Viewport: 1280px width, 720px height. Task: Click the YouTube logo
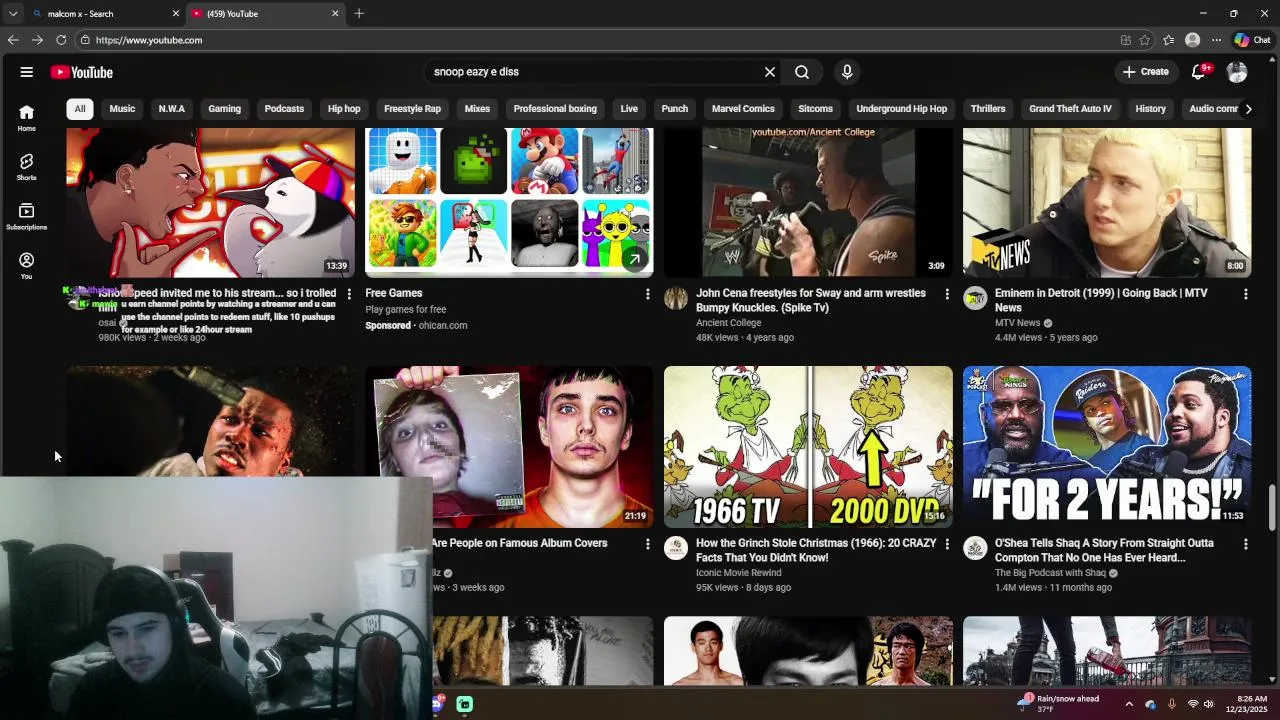tap(82, 72)
